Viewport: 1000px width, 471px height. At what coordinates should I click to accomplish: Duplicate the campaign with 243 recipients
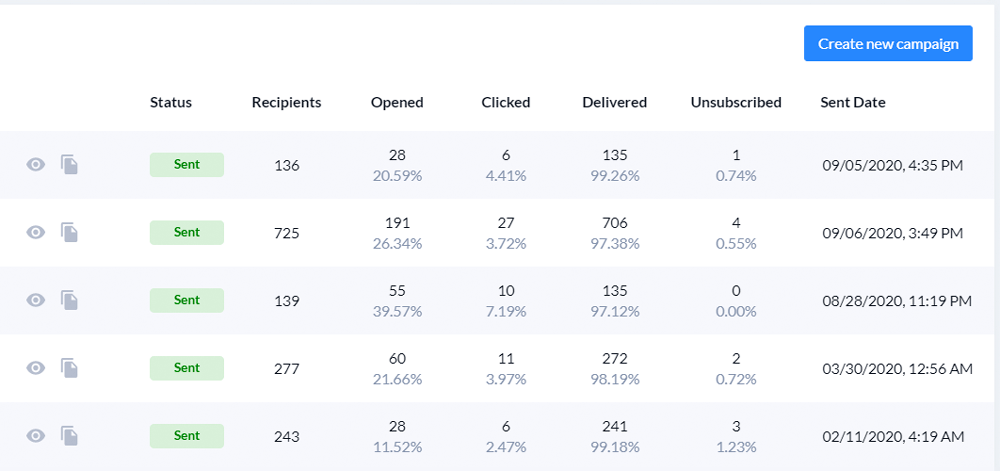70,436
